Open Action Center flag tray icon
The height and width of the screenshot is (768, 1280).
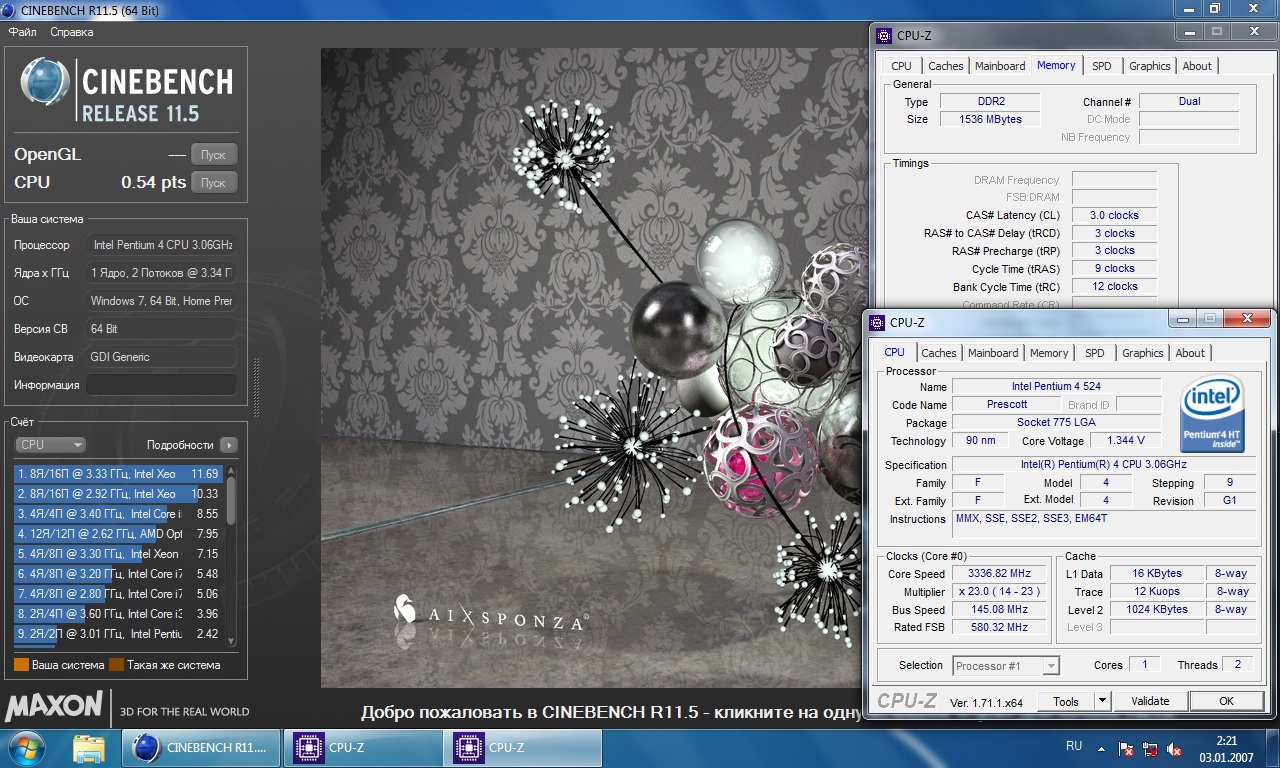(x=1126, y=748)
